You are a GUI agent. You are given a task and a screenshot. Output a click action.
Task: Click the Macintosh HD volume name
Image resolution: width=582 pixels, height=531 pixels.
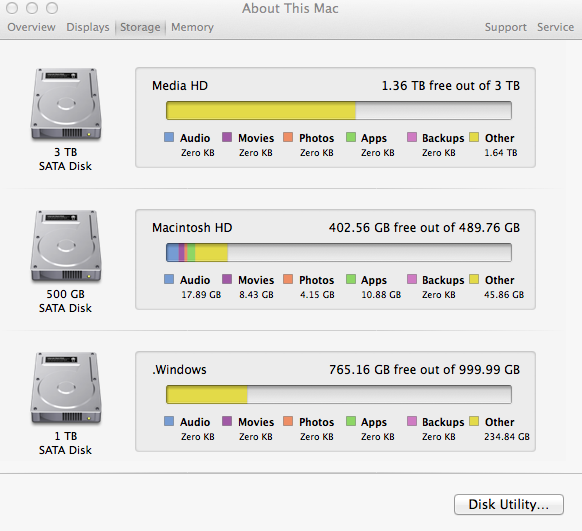(x=192, y=227)
